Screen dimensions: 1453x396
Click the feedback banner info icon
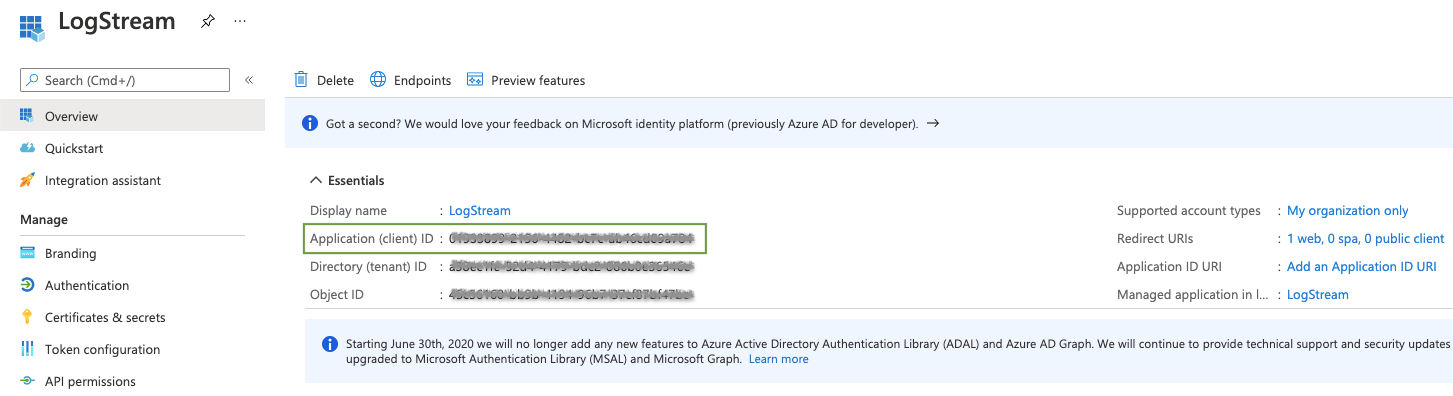pyautogui.click(x=310, y=124)
